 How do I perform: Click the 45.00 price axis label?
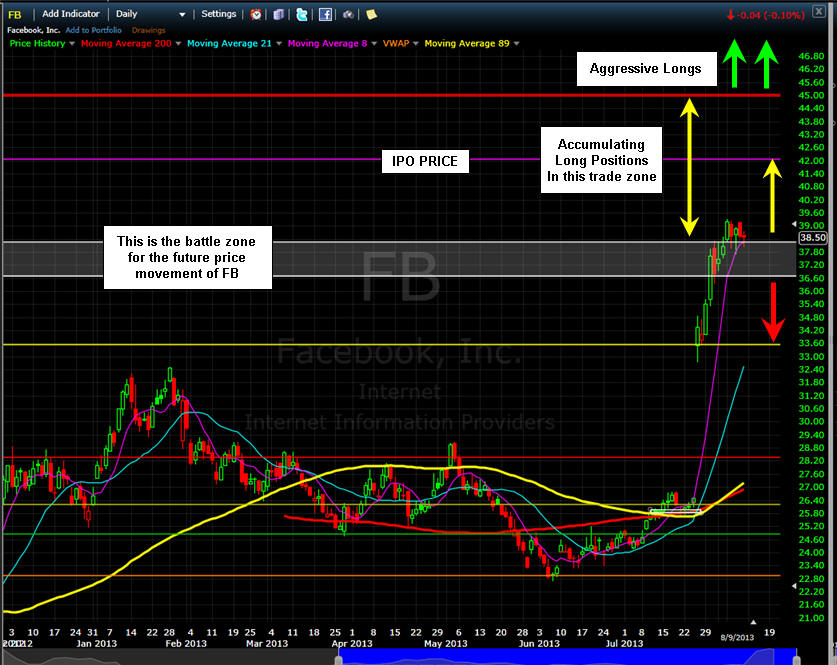tap(811, 95)
